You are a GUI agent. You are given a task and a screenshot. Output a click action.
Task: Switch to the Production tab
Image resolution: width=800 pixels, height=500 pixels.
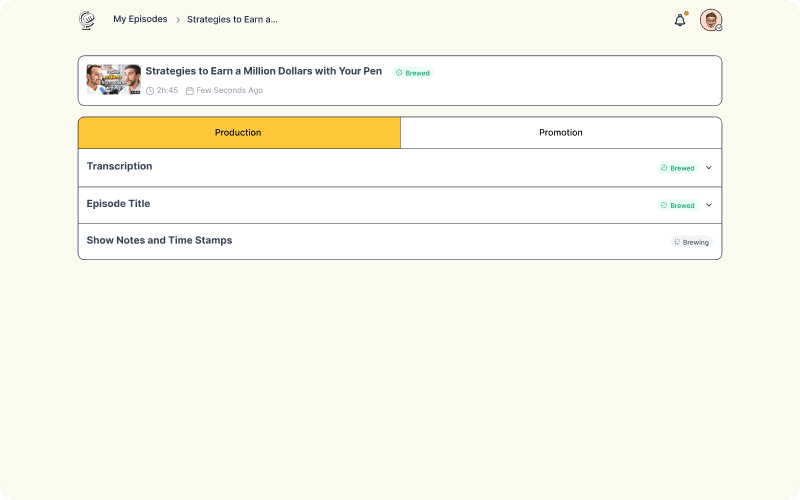click(239, 133)
